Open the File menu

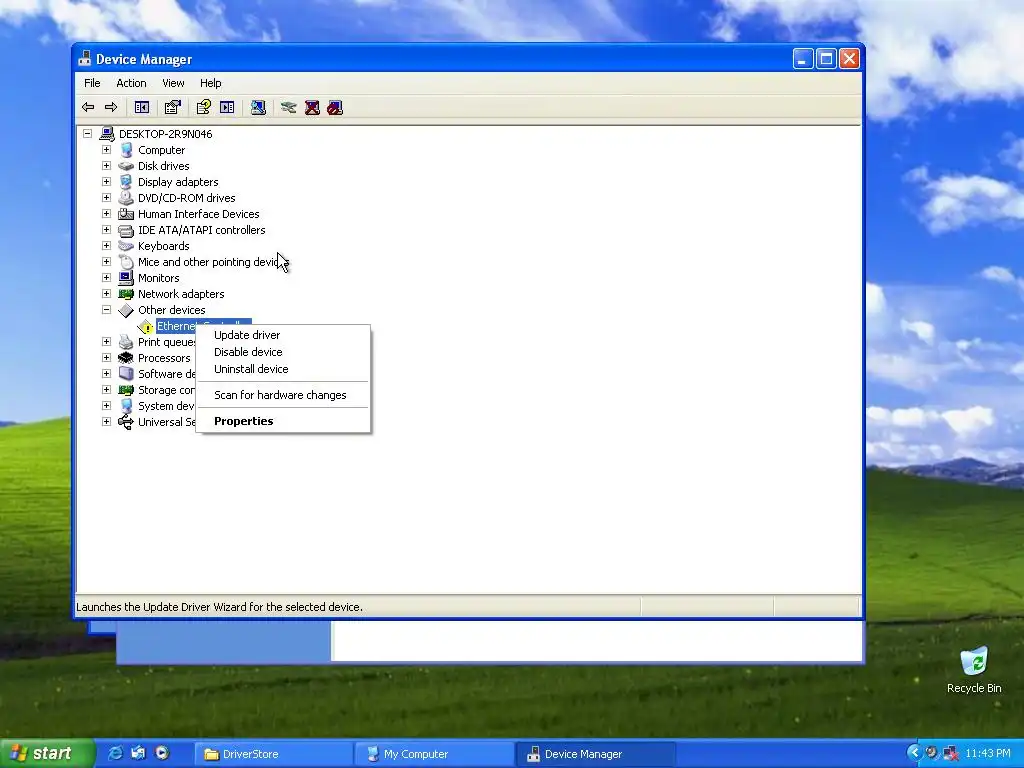pos(92,83)
